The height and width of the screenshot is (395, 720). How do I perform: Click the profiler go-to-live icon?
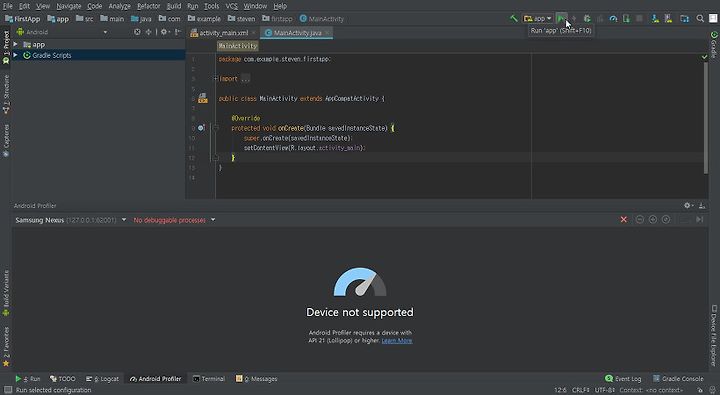pos(699,220)
